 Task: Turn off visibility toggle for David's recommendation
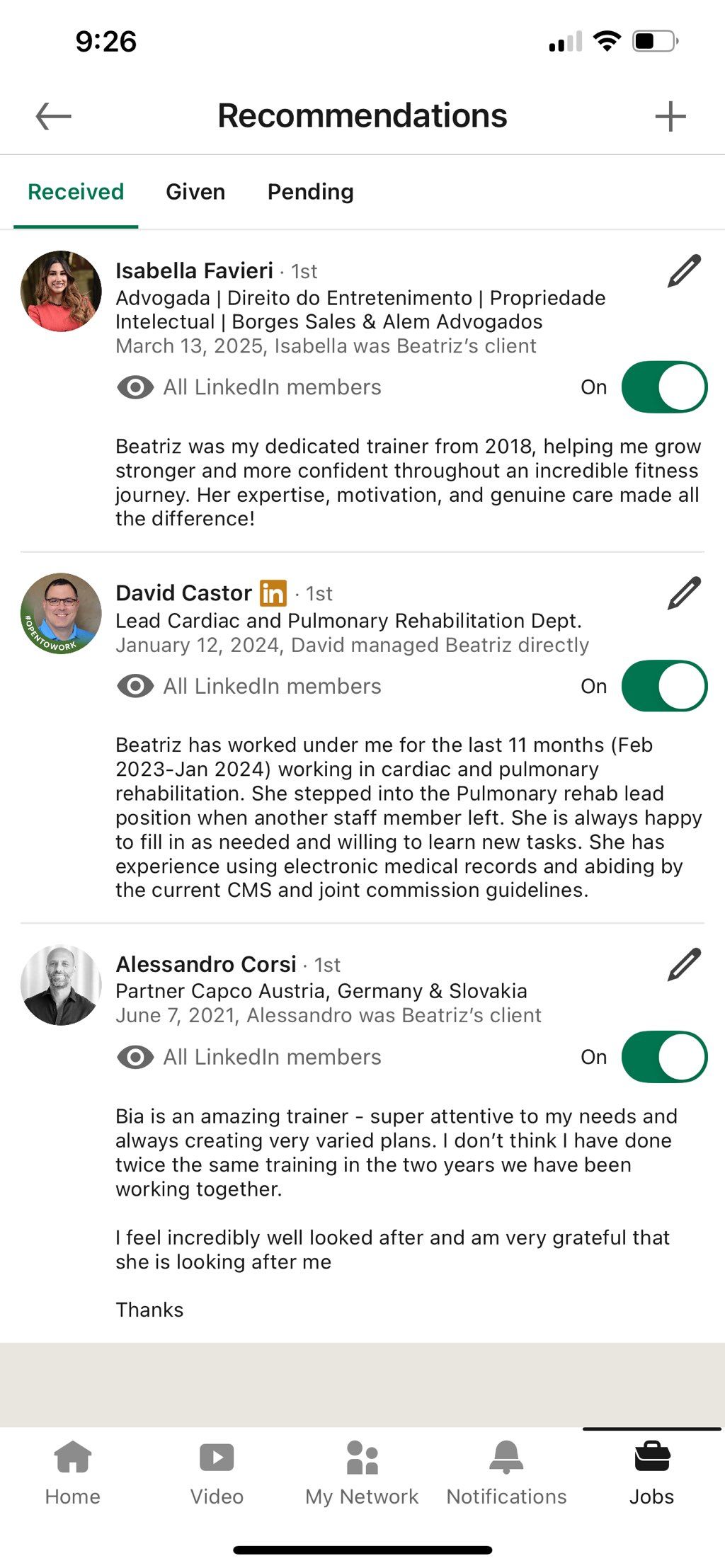pyautogui.click(x=664, y=686)
